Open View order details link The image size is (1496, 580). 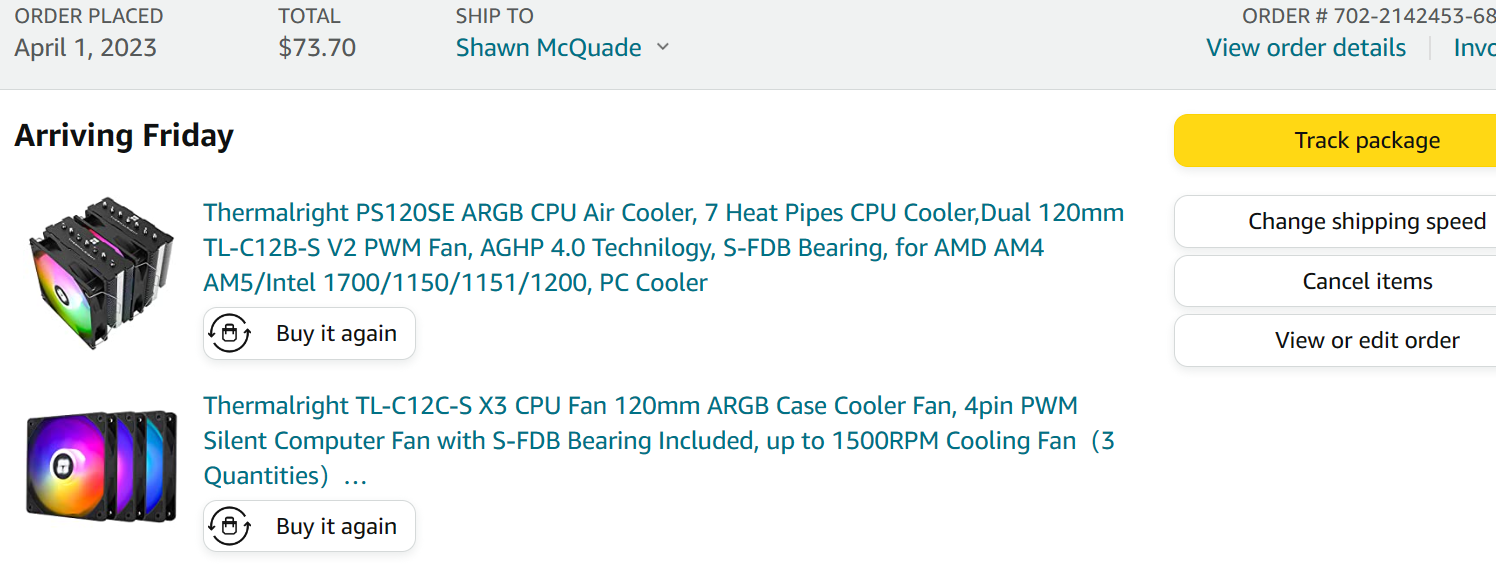tap(1306, 47)
